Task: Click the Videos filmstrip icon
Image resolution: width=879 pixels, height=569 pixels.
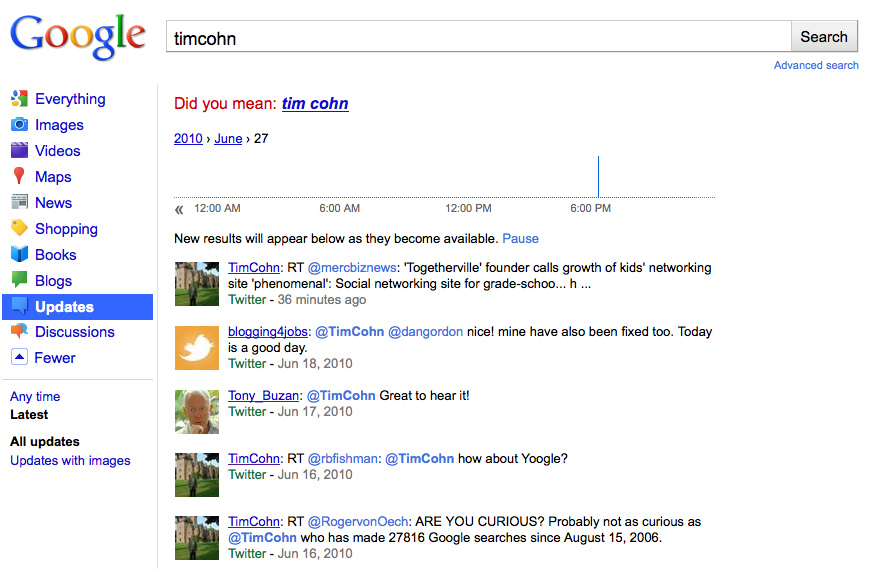Action: [19, 151]
